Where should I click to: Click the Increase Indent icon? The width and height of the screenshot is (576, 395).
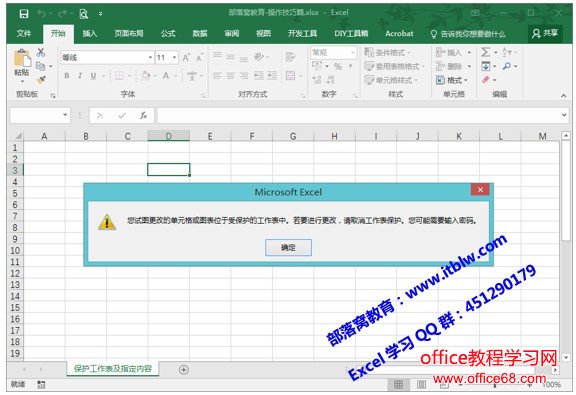[x=272, y=75]
